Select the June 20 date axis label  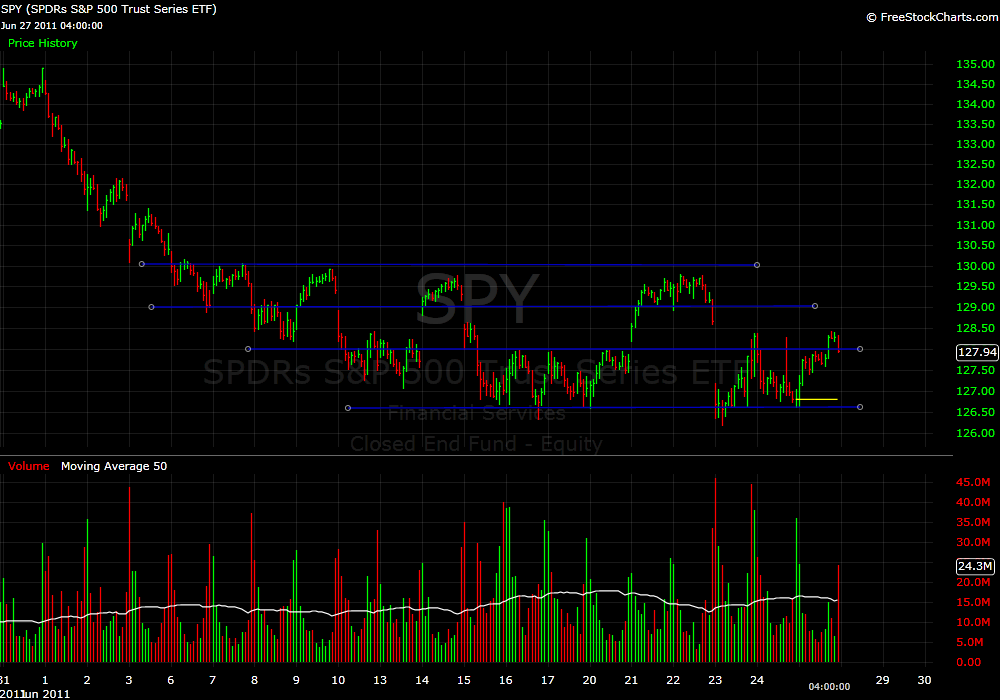(589, 680)
